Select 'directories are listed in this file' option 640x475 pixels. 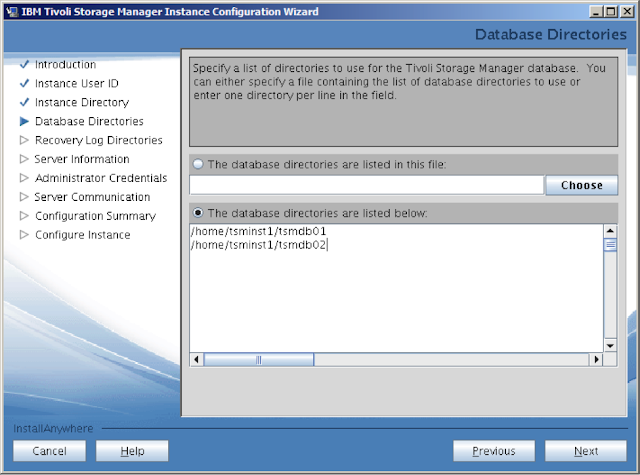pyautogui.click(x=198, y=164)
